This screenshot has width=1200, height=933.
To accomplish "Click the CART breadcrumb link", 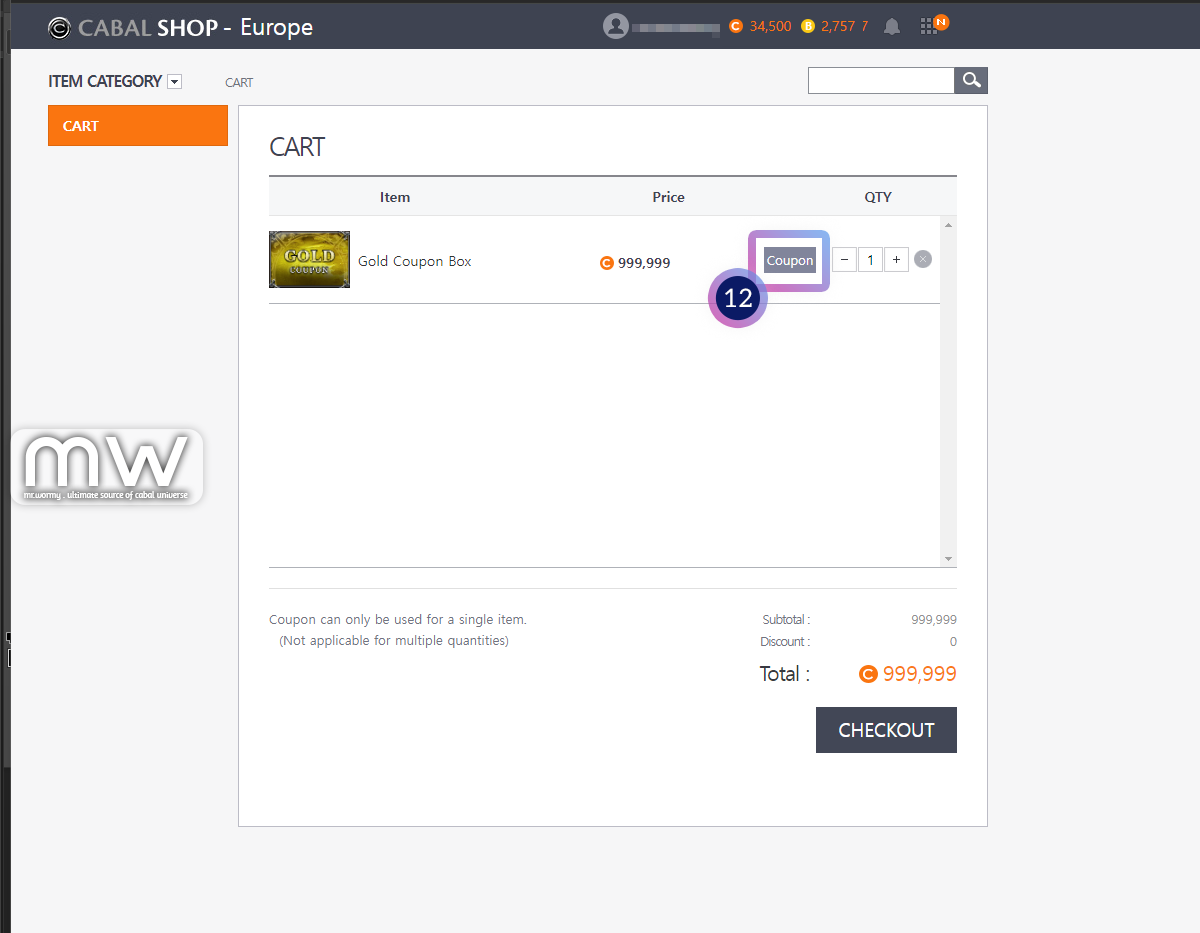I will (x=239, y=82).
